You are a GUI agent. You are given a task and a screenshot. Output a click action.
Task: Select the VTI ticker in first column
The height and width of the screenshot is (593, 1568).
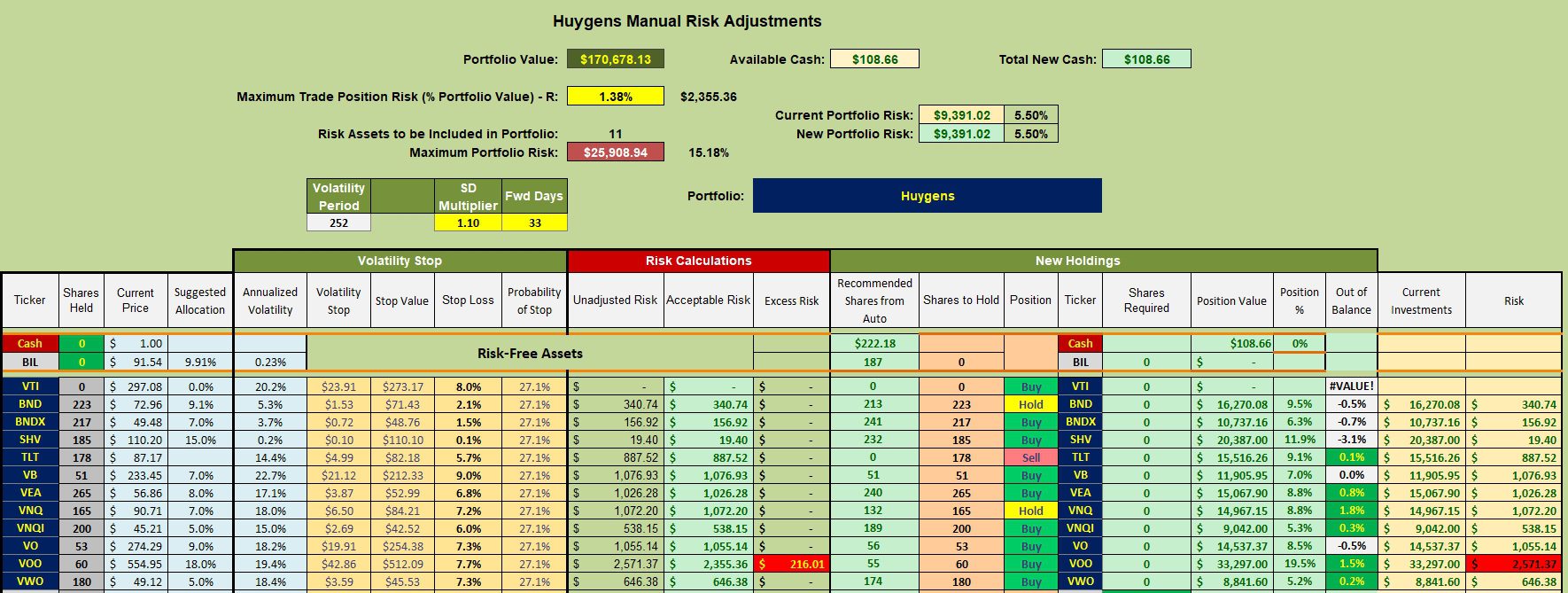(29, 386)
